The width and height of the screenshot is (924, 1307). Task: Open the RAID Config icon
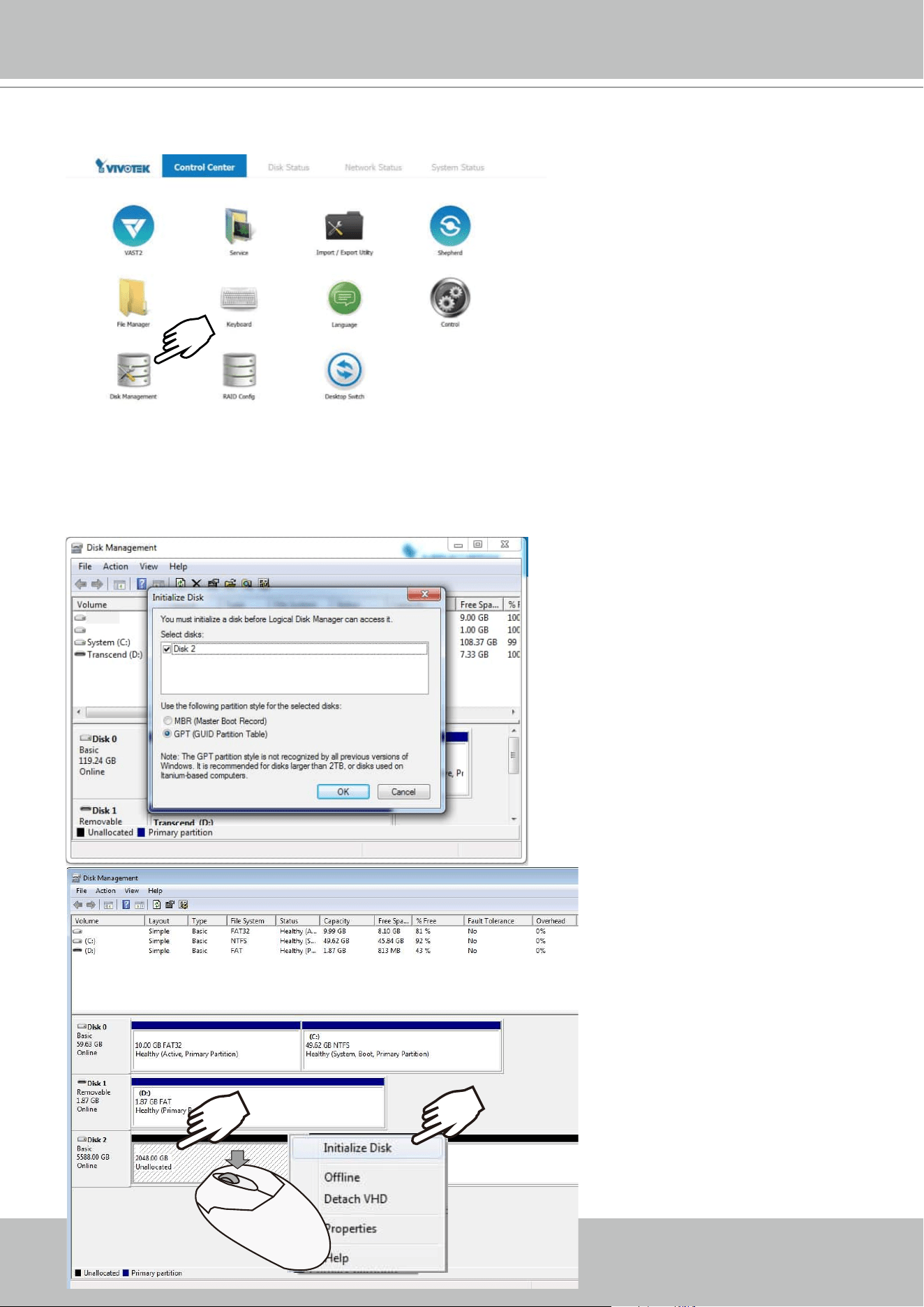point(239,370)
